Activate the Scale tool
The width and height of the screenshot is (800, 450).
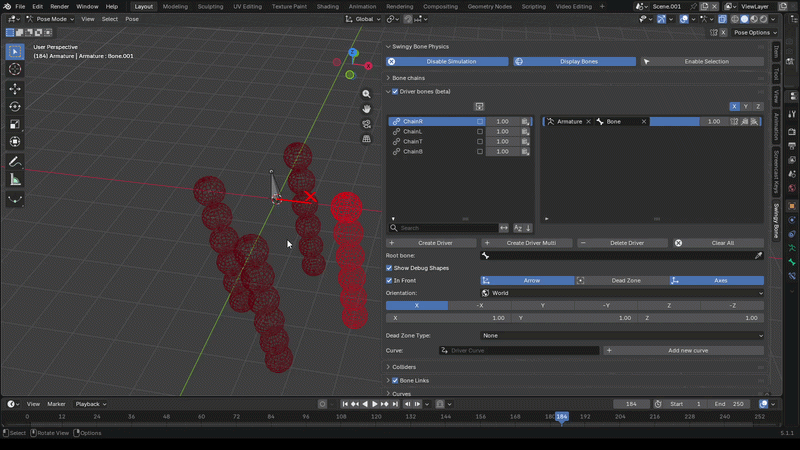click(15, 124)
